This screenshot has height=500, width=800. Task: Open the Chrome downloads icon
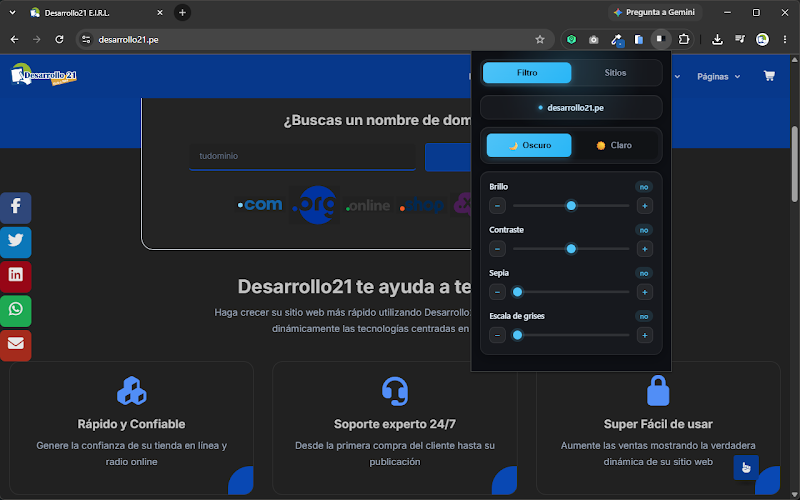pos(717,39)
